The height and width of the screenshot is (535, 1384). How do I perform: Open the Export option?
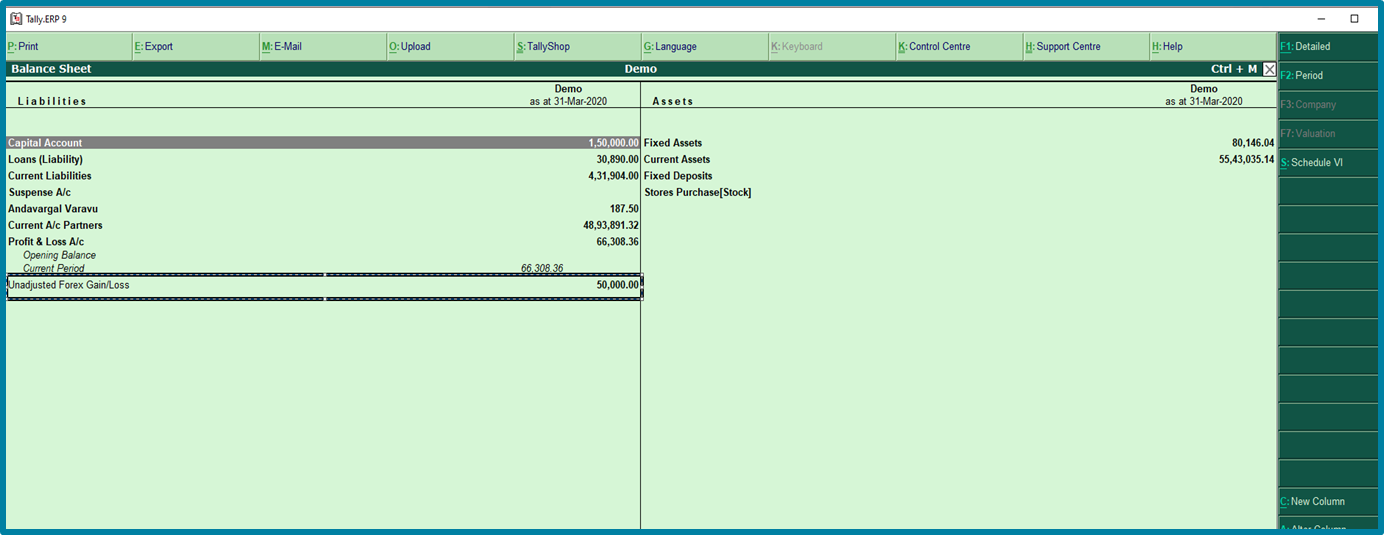pos(195,46)
